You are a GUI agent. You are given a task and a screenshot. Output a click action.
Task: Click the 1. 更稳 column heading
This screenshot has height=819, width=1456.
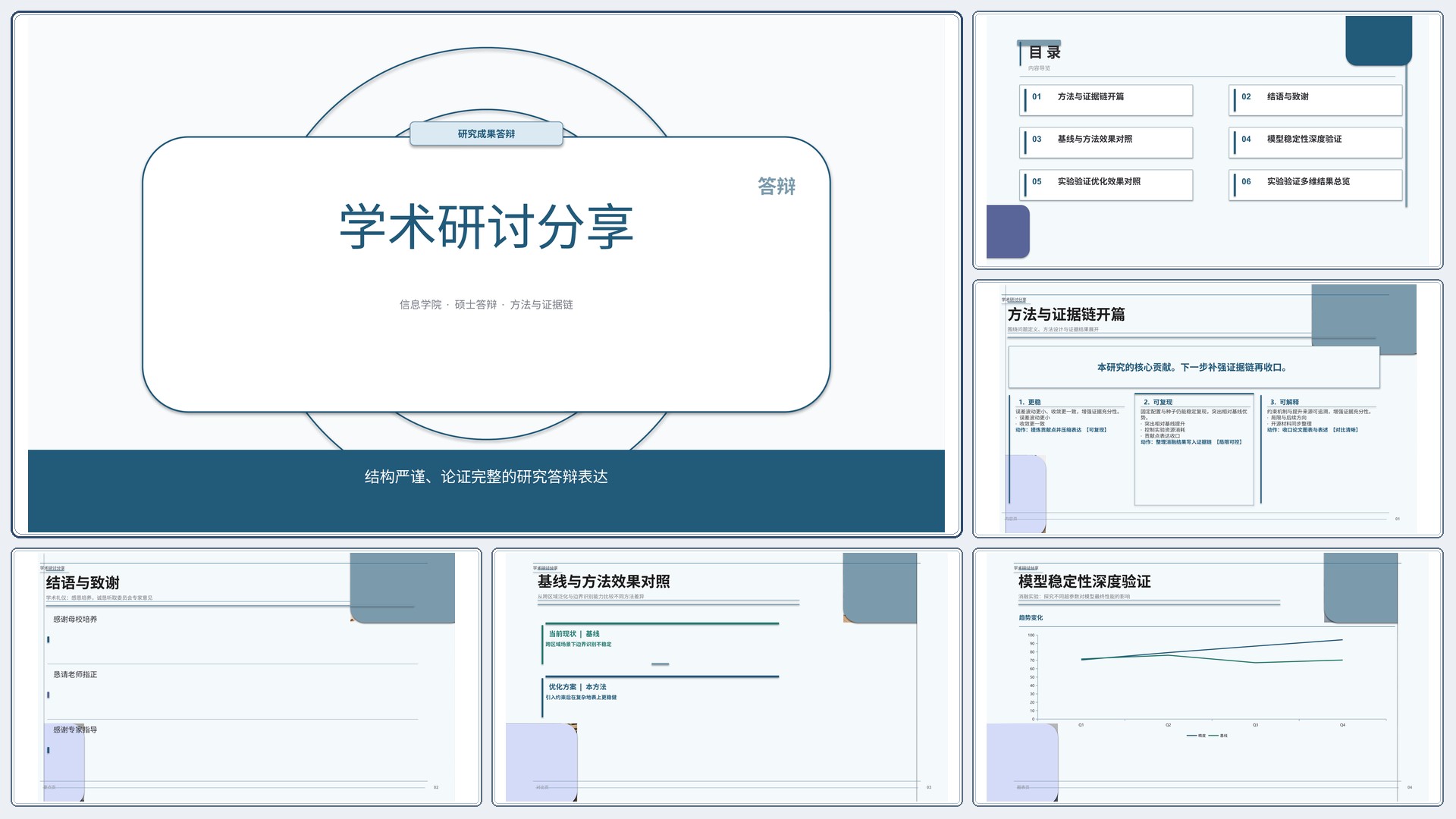[1030, 402]
